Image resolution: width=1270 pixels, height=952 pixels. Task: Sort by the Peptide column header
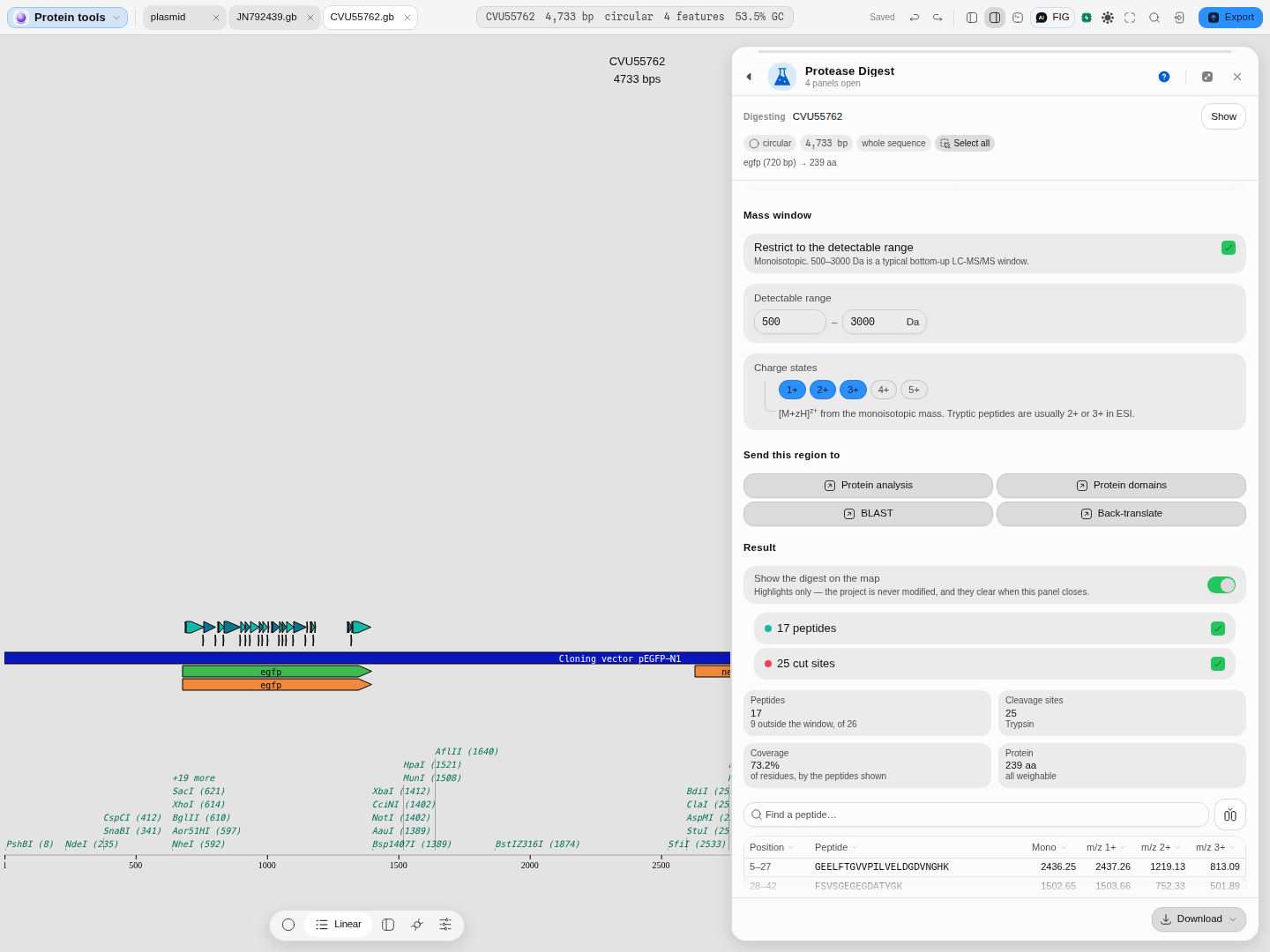click(836, 847)
